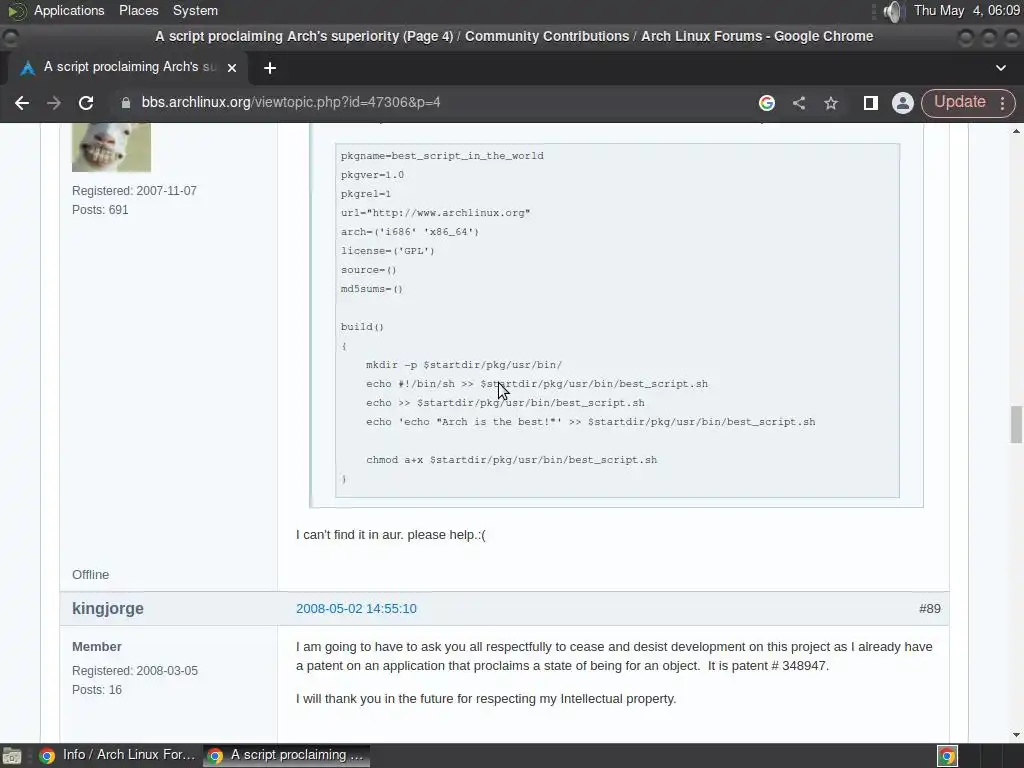Viewport: 1024px width, 768px height.
Task: Click the mkdir -p startdir code line
Action: [x=464, y=365]
